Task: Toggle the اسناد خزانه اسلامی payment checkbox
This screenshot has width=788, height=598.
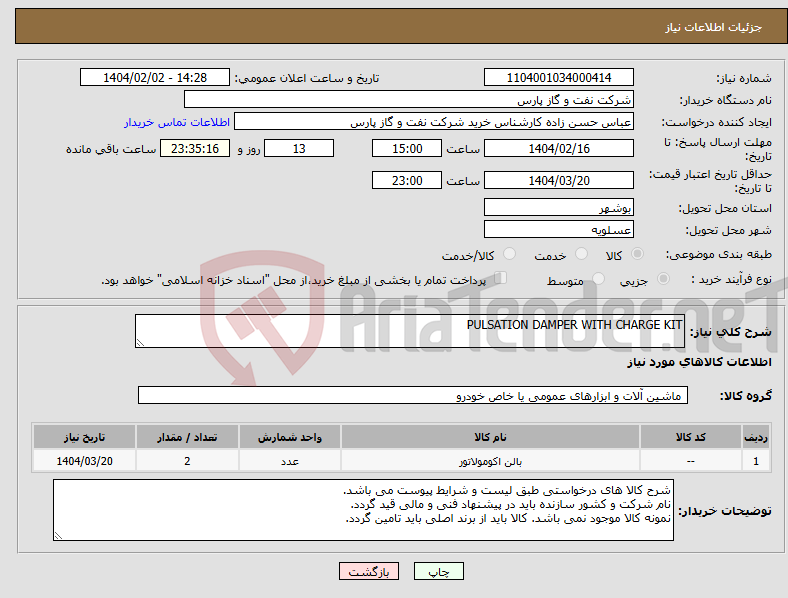Action: [x=501, y=278]
